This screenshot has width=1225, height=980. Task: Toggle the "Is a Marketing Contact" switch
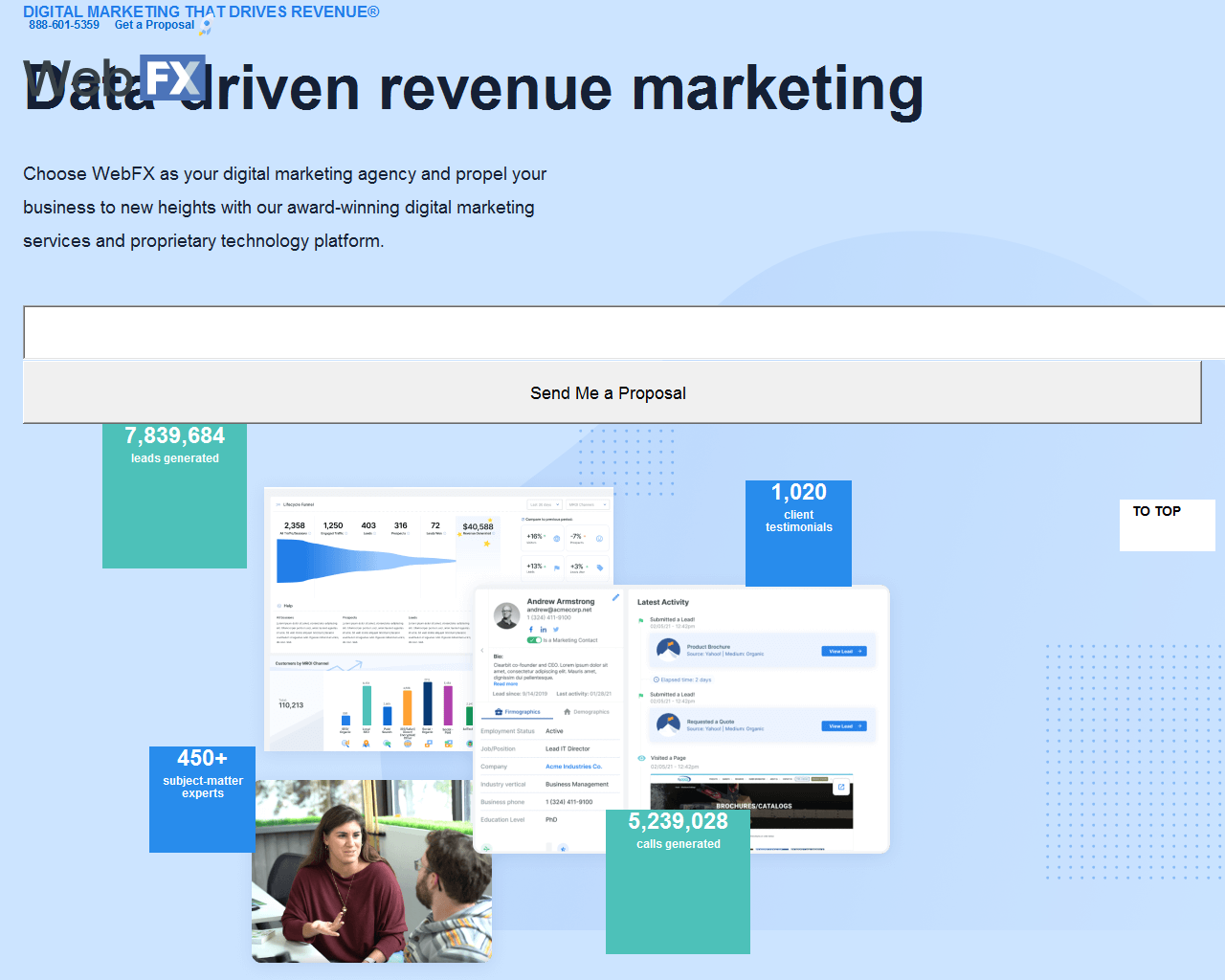tap(535, 640)
